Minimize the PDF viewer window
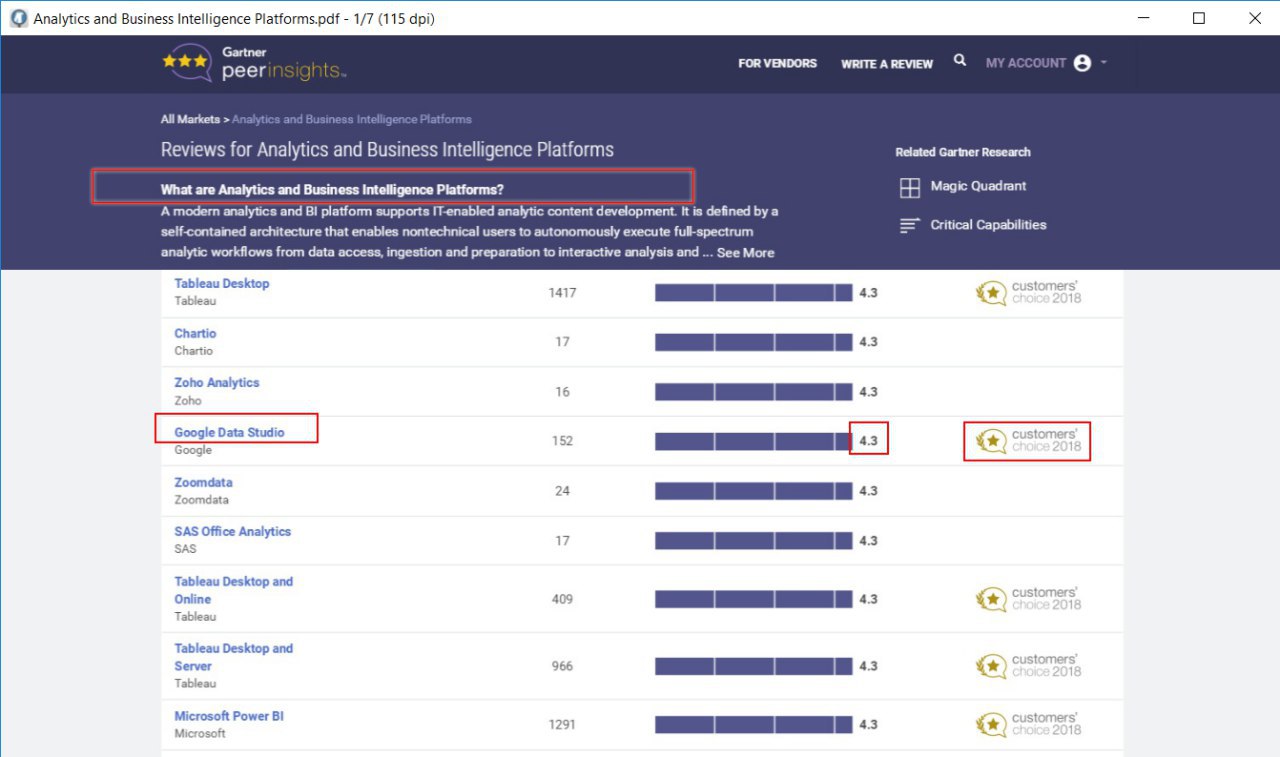Viewport: 1280px width, 757px height. point(1143,18)
